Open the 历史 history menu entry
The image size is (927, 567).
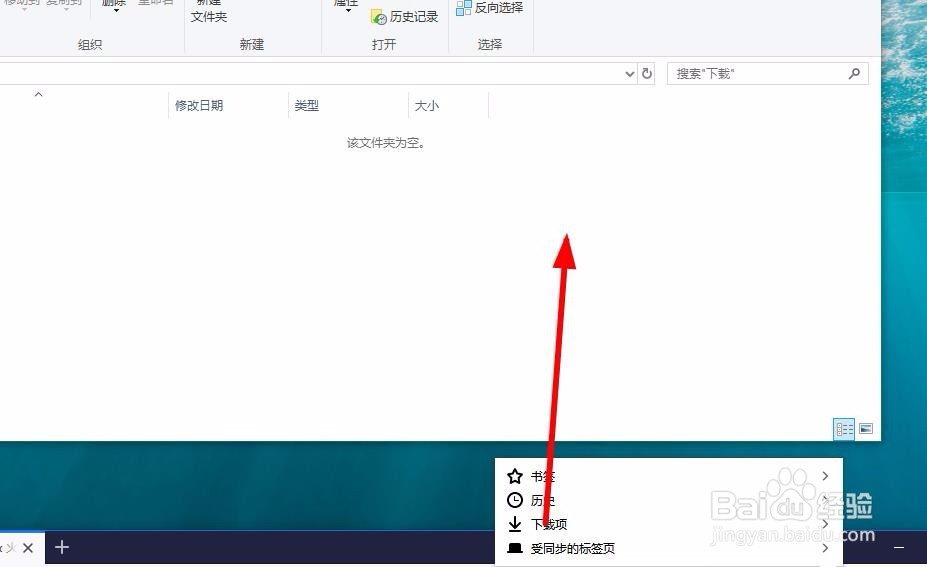pos(669,500)
